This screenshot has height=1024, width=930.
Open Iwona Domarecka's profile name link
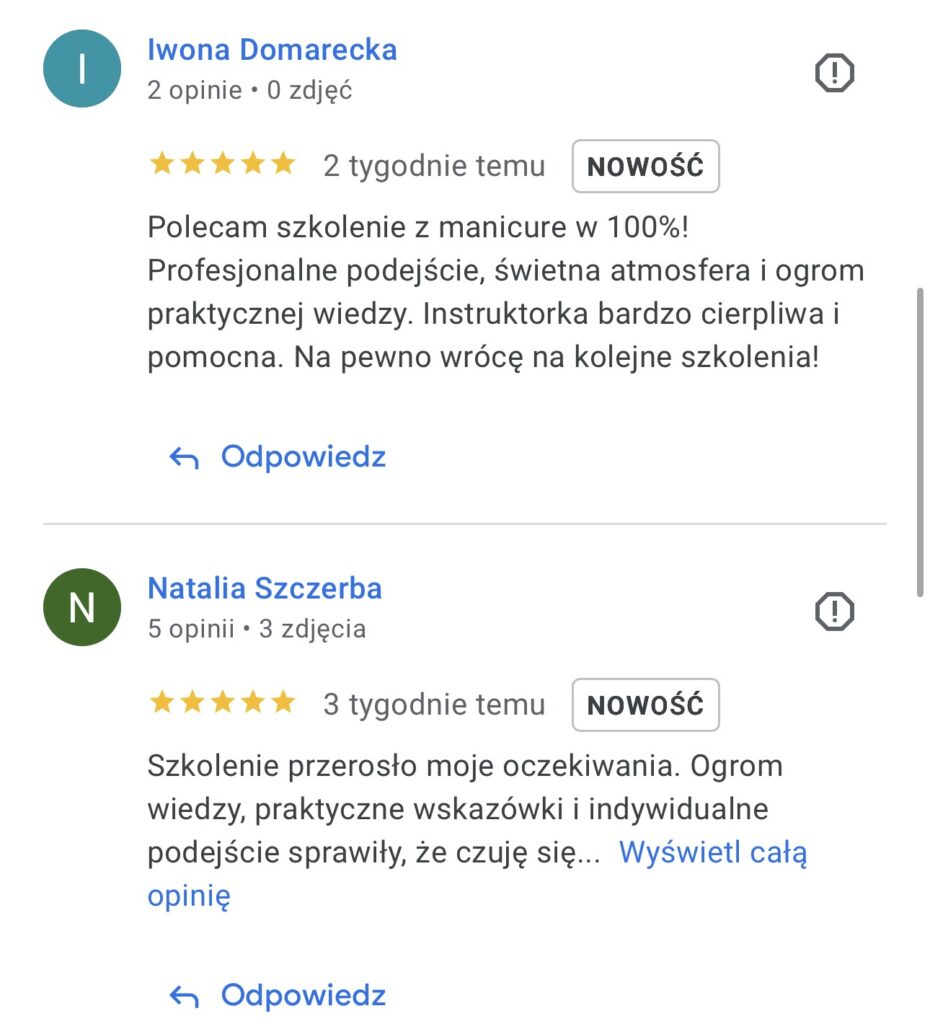click(x=272, y=49)
